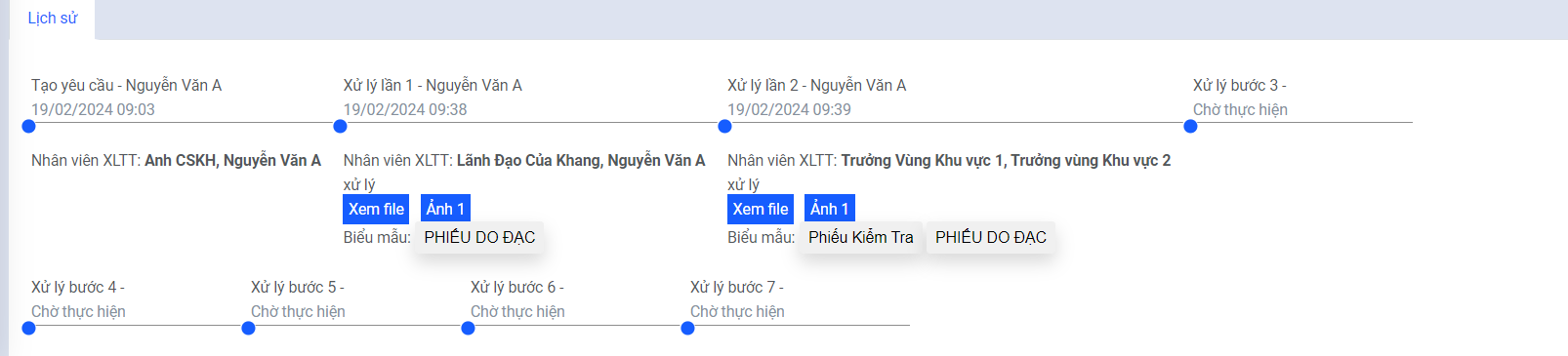Viewport: 1568px width, 356px height.
Task: Click the Xử lý bước 3 step label
Action: (x=1239, y=86)
